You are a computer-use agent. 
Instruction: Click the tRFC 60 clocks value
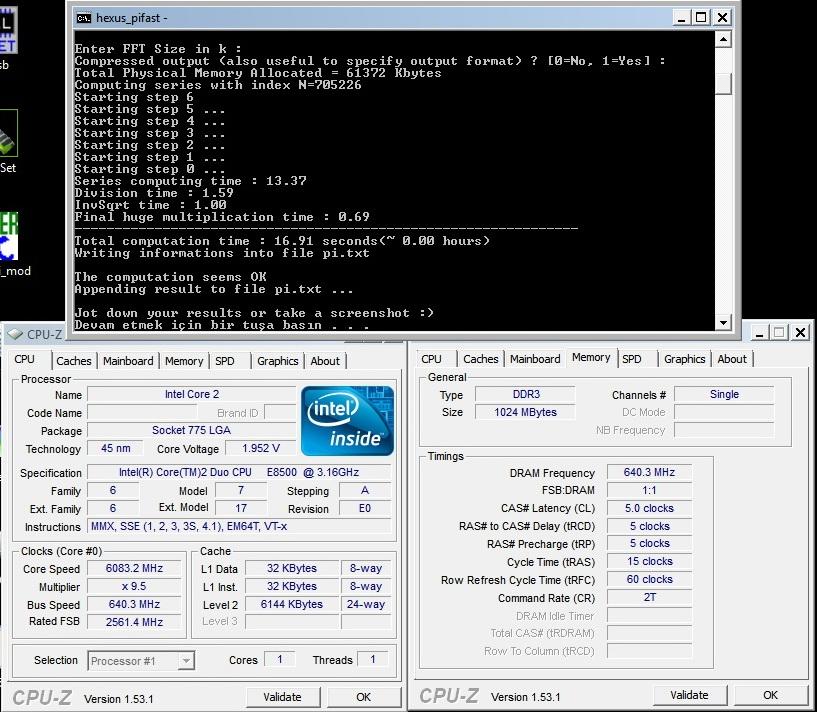point(649,580)
